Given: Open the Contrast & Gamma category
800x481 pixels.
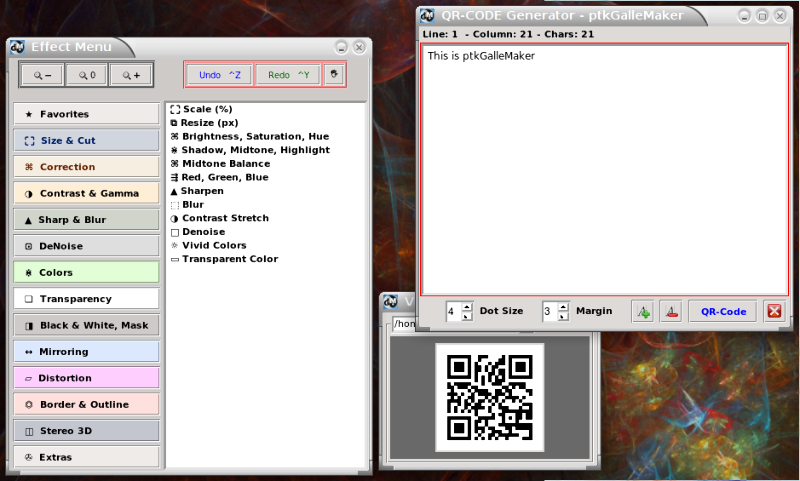Looking at the screenshot, I should click(86, 193).
